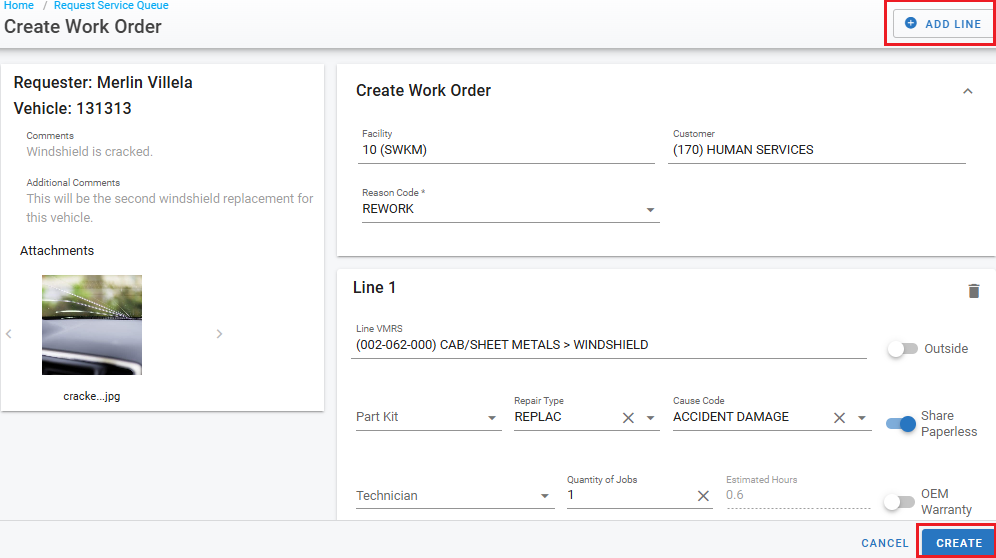
Task: Clear the Quantity of Jobs field
Action: (x=703, y=496)
